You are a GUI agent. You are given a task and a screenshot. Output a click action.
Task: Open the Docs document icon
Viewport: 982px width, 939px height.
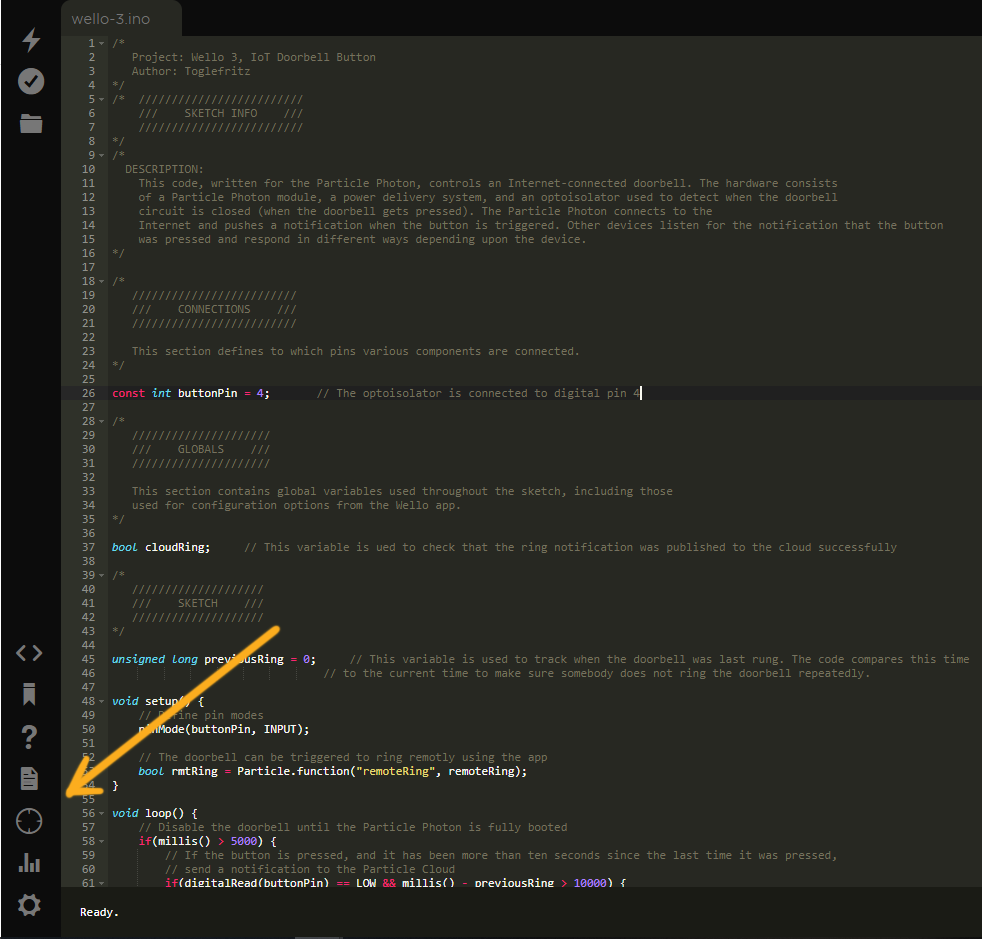[29, 779]
